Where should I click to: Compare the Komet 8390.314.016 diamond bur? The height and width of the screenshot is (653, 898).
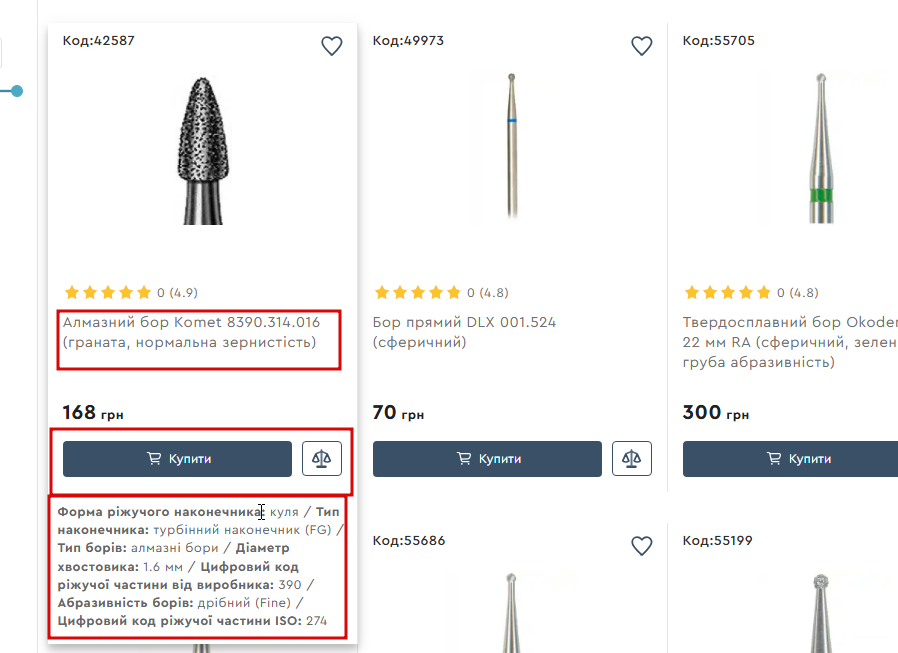[322, 459]
